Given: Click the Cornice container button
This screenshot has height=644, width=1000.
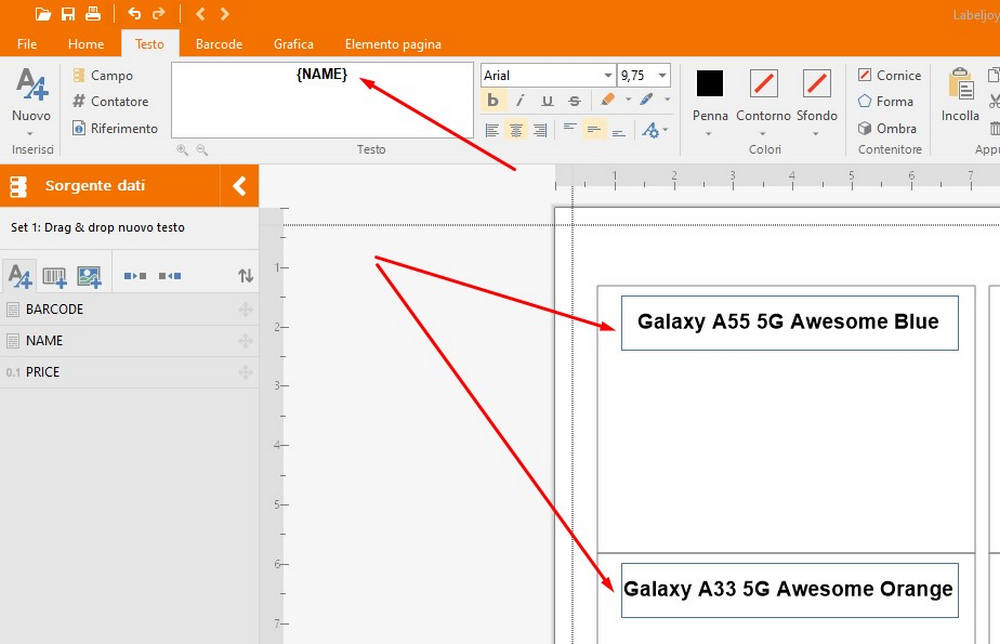Looking at the screenshot, I should click(889, 75).
